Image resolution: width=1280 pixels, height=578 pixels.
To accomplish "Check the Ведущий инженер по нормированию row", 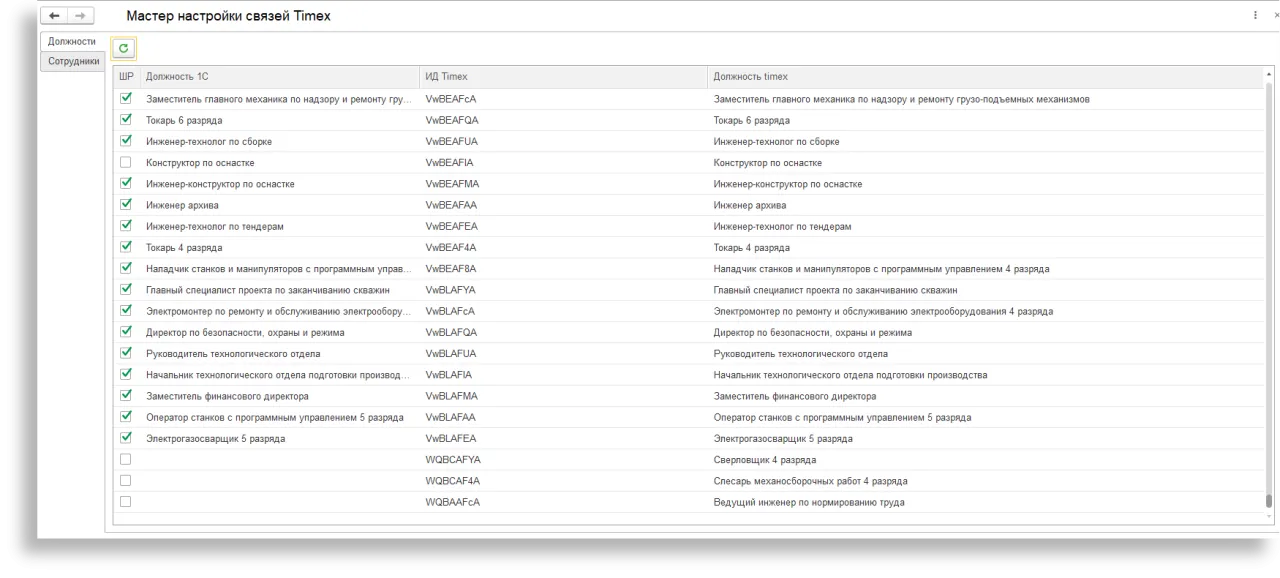I will (126, 502).
